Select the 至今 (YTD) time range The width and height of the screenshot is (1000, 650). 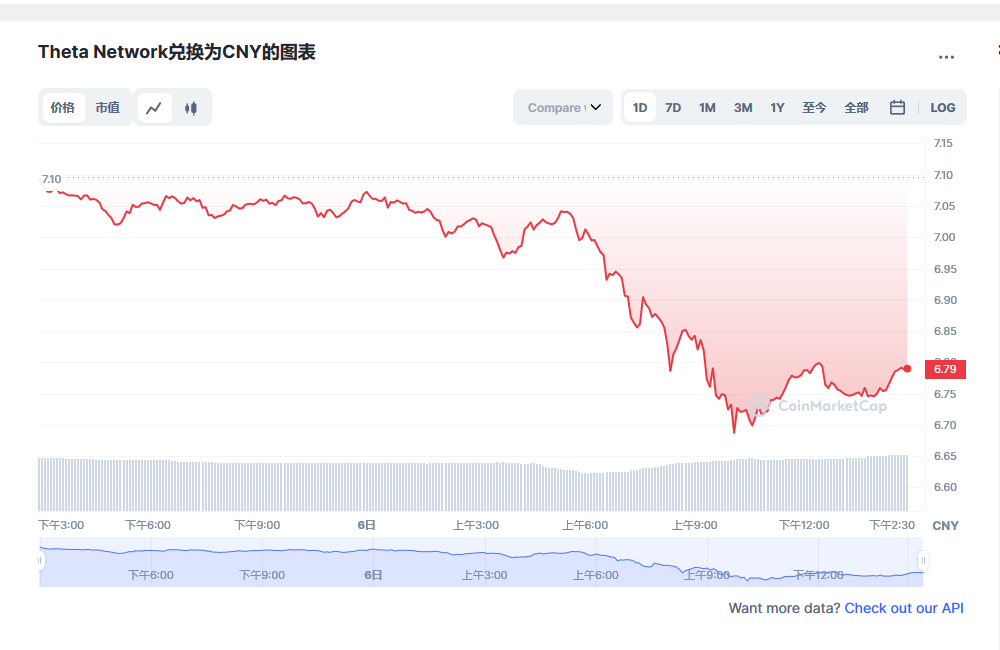coord(814,107)
